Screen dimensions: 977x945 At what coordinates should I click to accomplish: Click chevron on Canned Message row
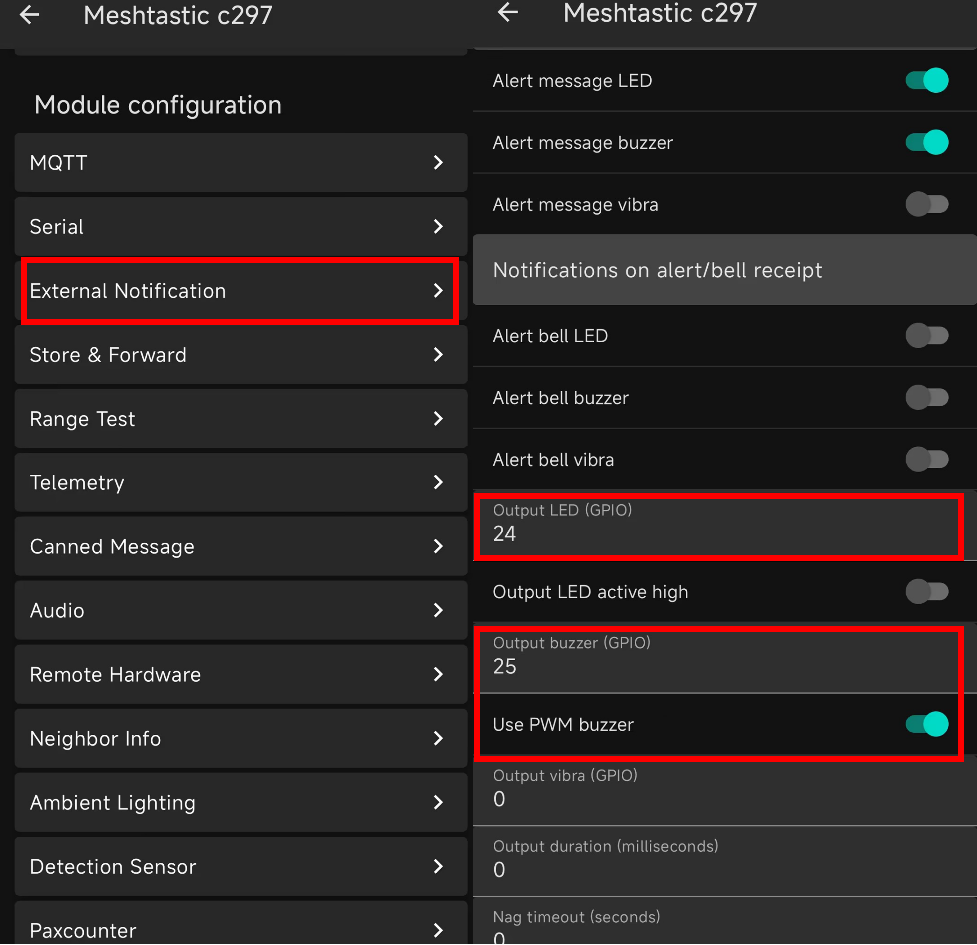pyautogui.click(x=438, y=546)
